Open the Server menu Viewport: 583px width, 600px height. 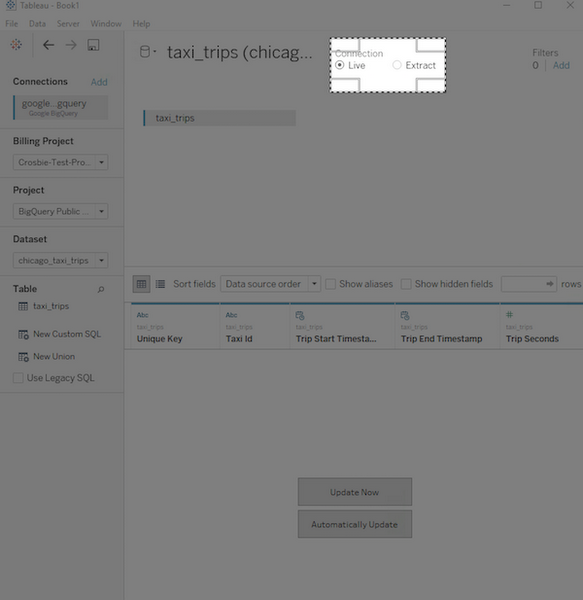point(68,24)
